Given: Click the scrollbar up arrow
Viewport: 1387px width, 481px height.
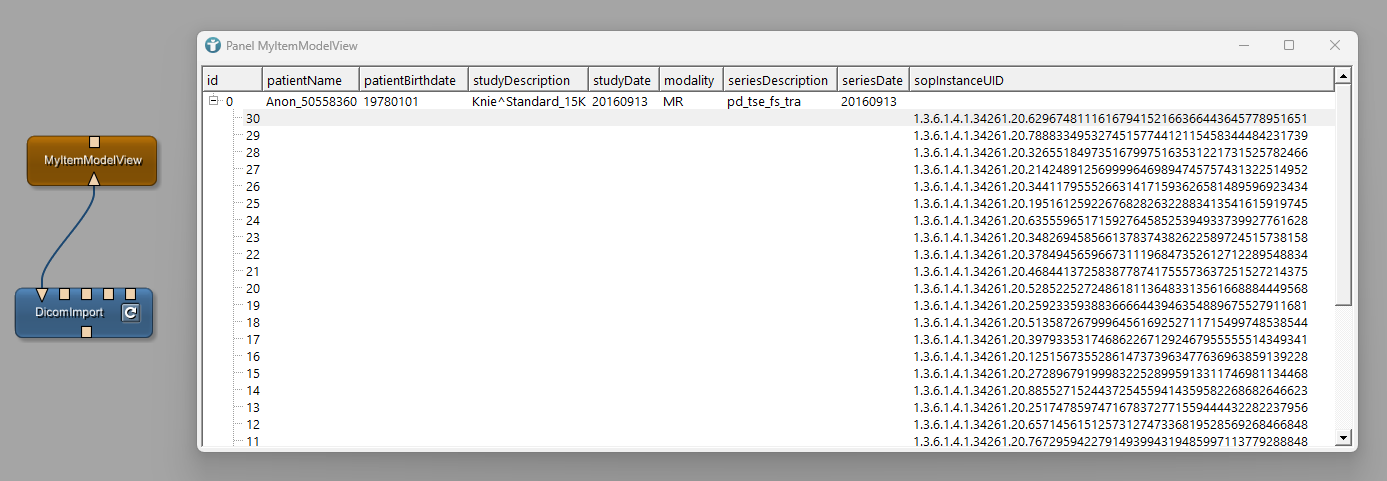Looking at the screenshot, I should coord(1343,75).
